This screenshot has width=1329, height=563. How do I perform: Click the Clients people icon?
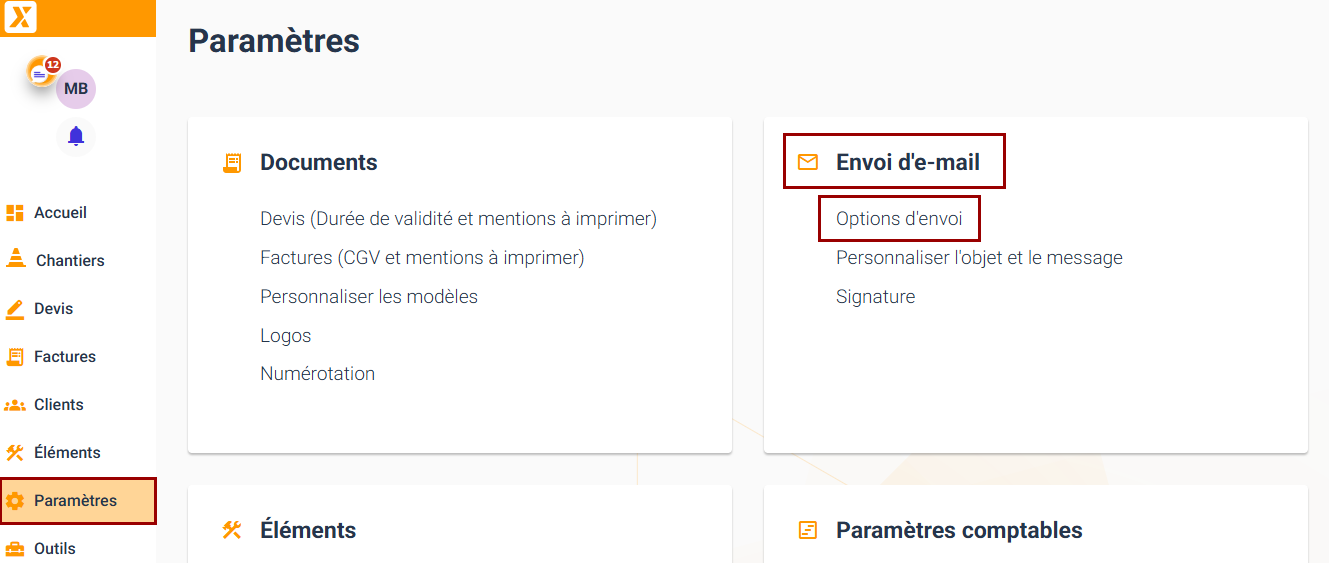pyautogui.click(x=15, y=405)
